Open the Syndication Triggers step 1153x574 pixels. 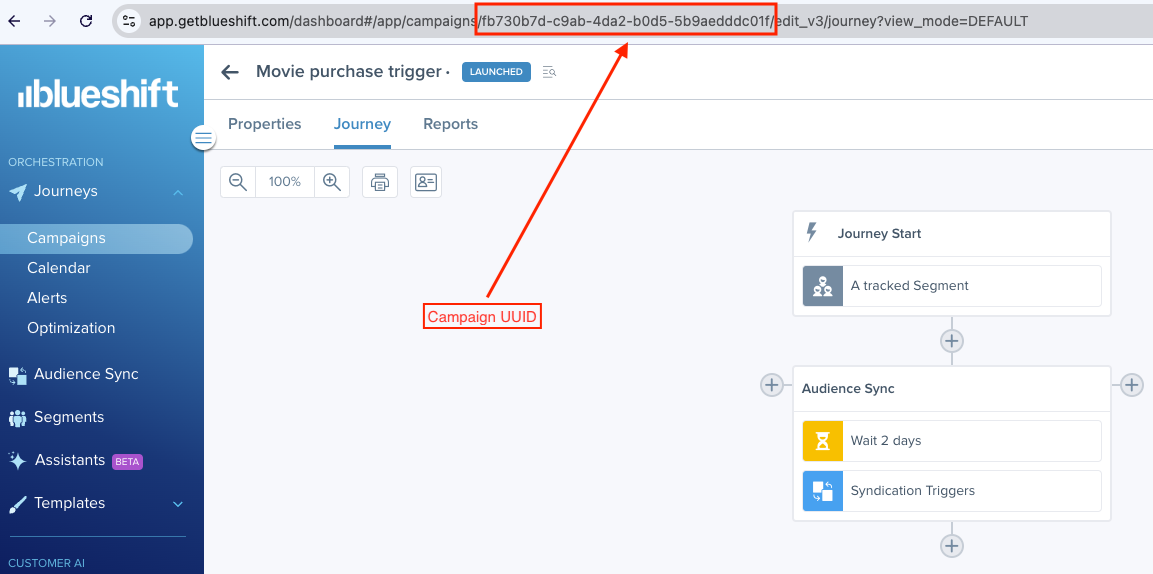pos(952,491)
